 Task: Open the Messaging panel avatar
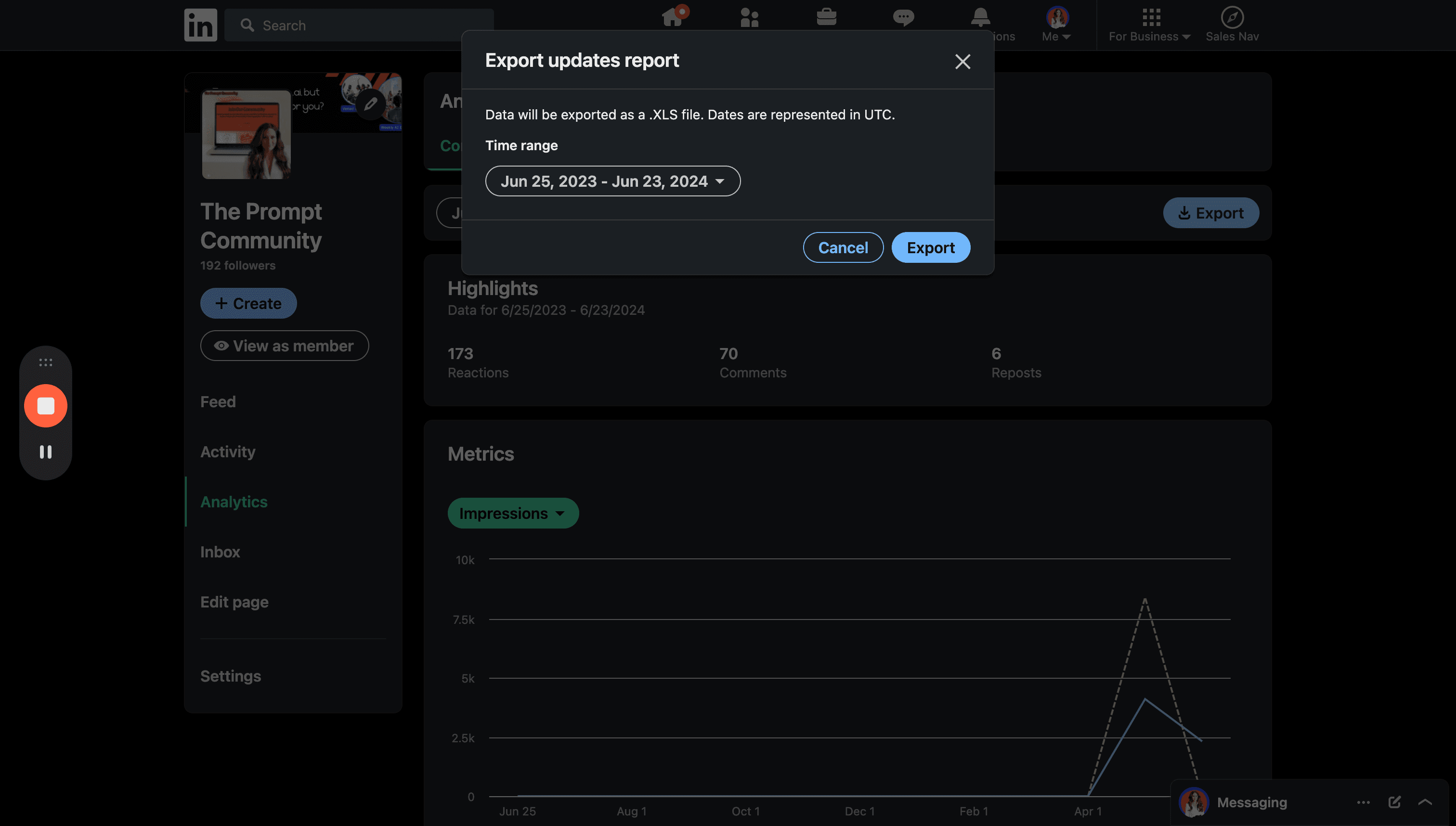[x=1193, y=801]
